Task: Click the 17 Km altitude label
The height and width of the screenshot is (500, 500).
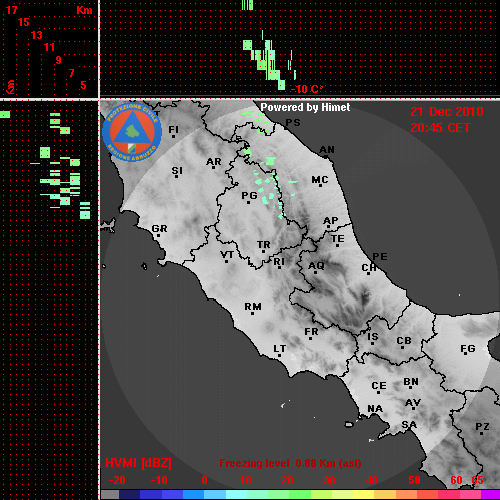Action: coord(12,10)
